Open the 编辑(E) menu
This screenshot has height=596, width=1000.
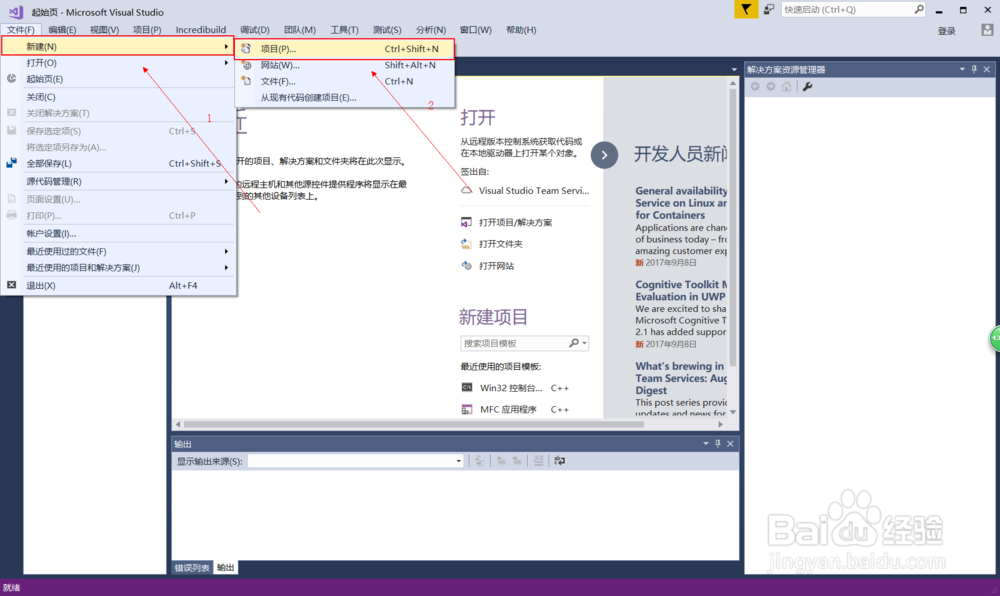click(x=62, y=30)
